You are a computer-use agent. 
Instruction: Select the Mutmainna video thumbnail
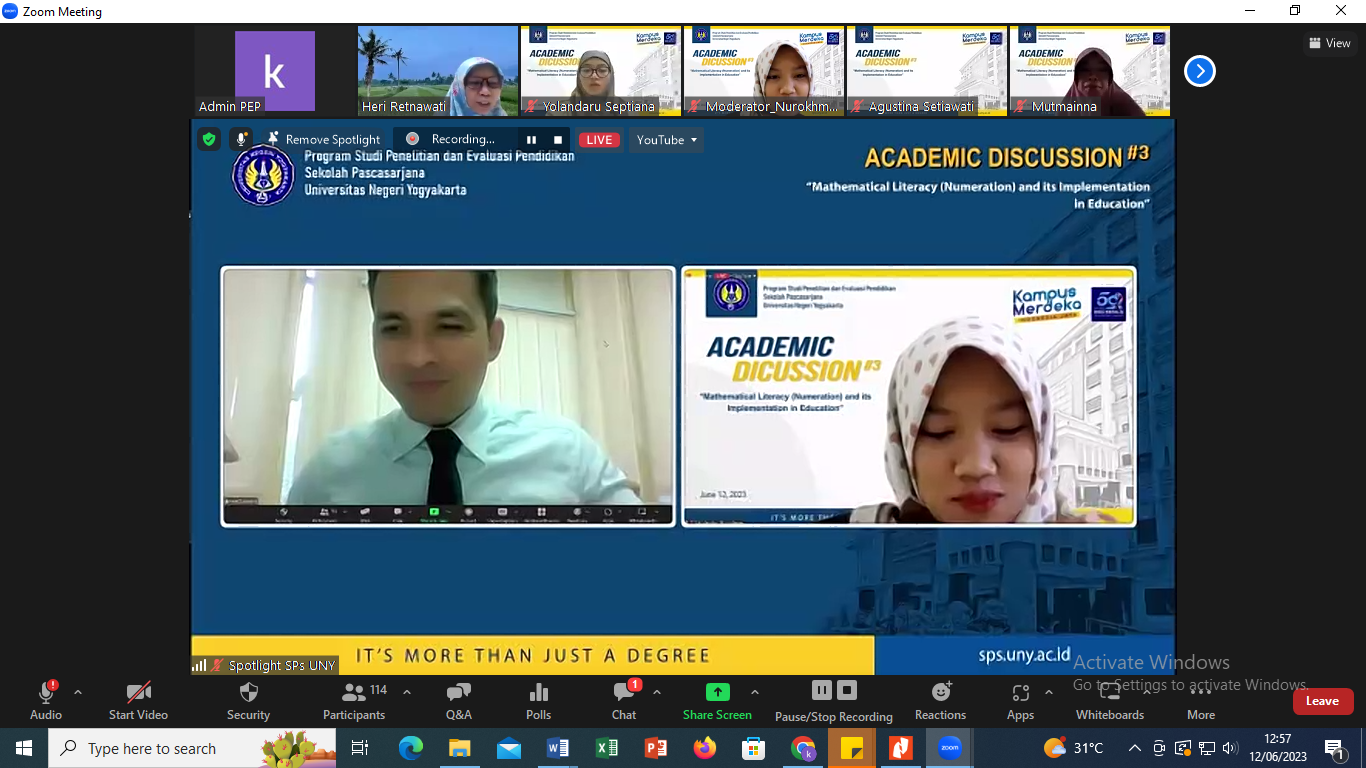coord(1089,71)
